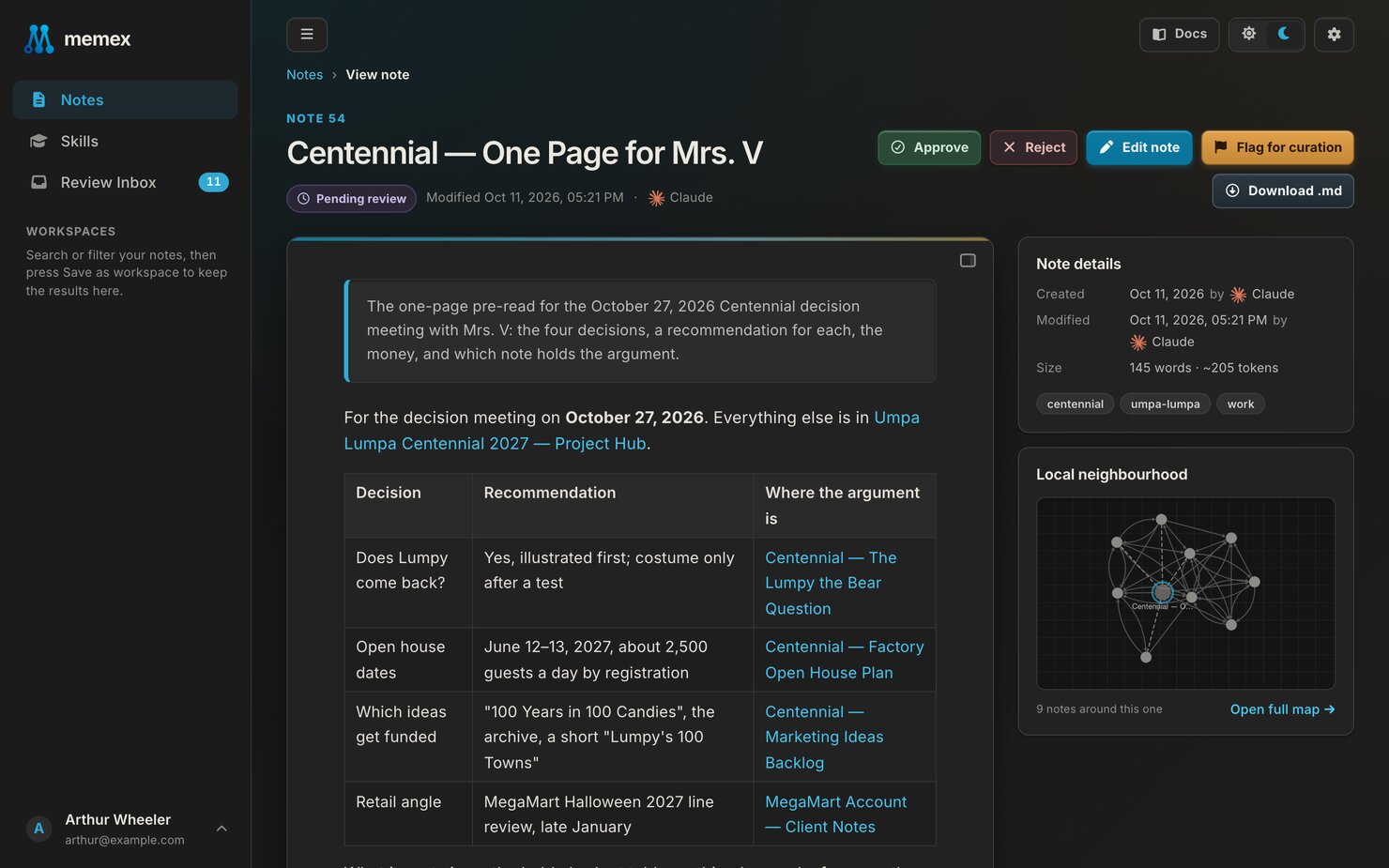Switch to dark theme moon icon
The image size is (1389, 868).
click(x=1284, y=34)
